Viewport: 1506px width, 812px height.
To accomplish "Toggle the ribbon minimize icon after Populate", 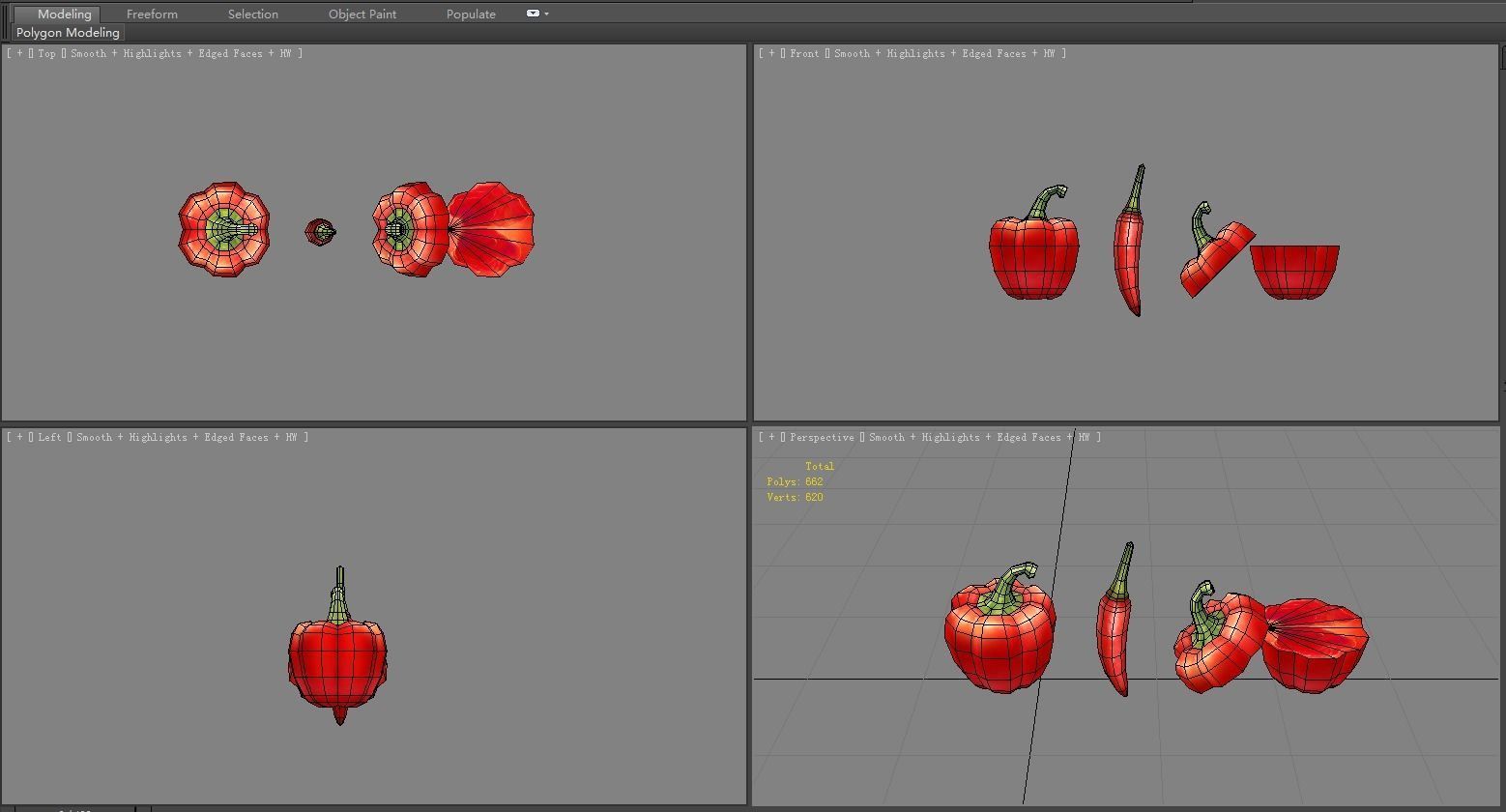I will point(533,14).
